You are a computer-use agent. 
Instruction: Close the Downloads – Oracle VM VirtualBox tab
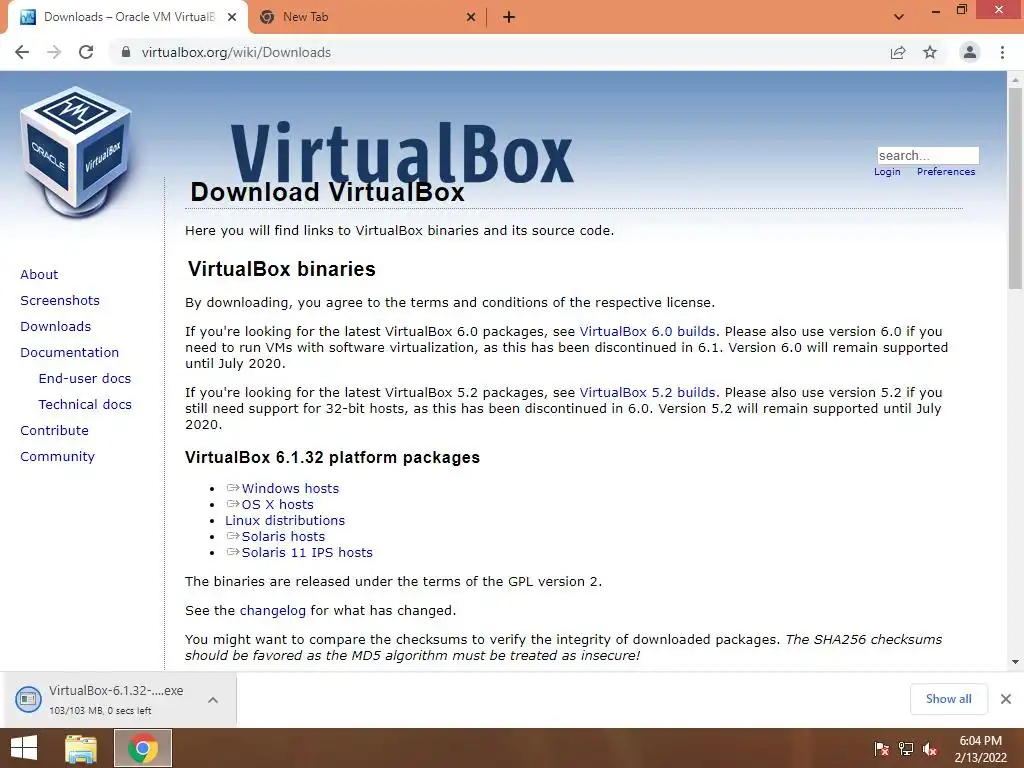[x=232, y=17]
